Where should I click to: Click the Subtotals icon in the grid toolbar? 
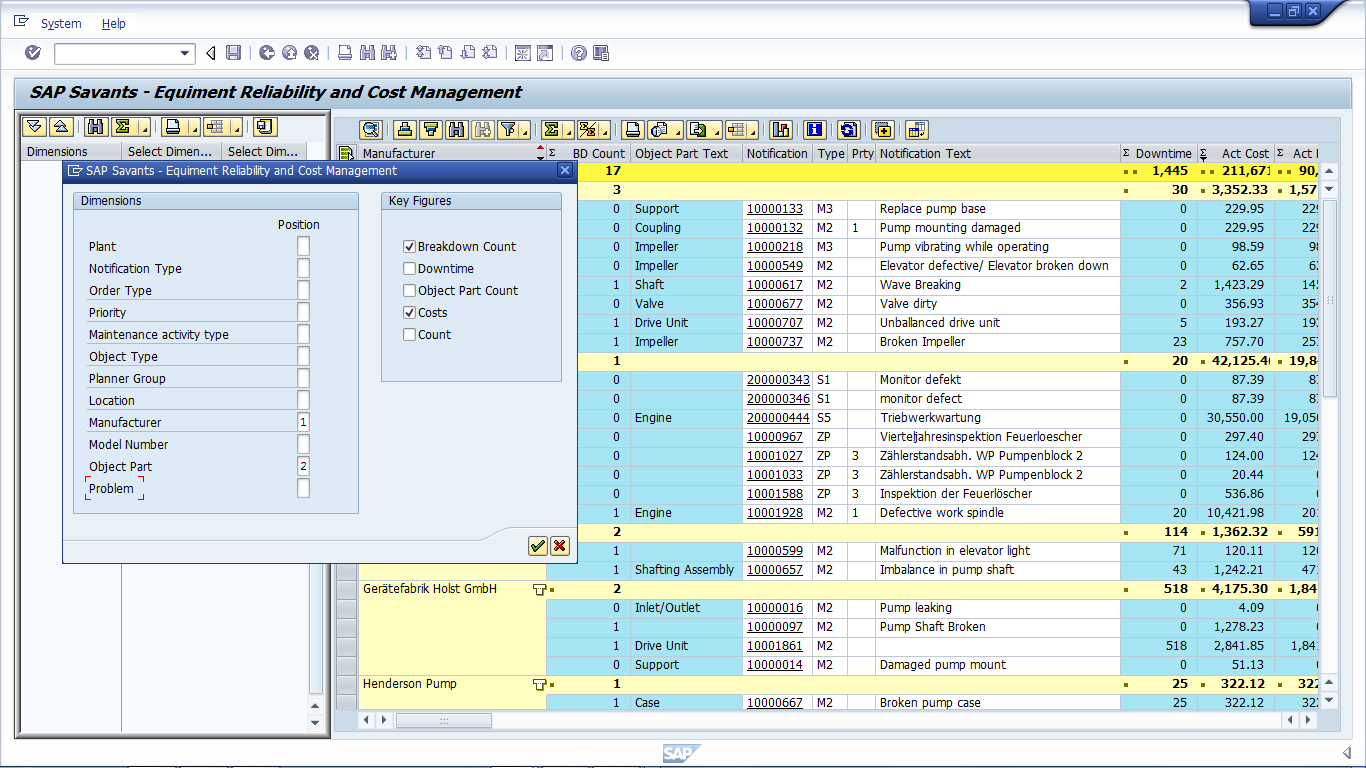589,129
